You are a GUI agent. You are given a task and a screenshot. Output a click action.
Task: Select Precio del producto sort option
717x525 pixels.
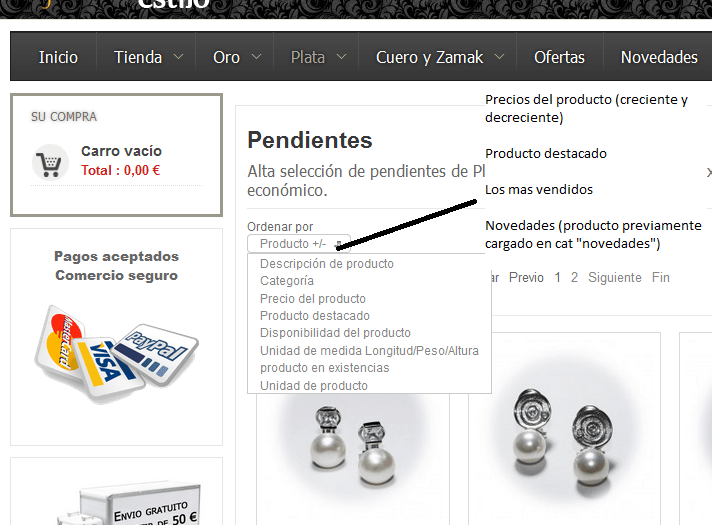[x=313, y=299]
